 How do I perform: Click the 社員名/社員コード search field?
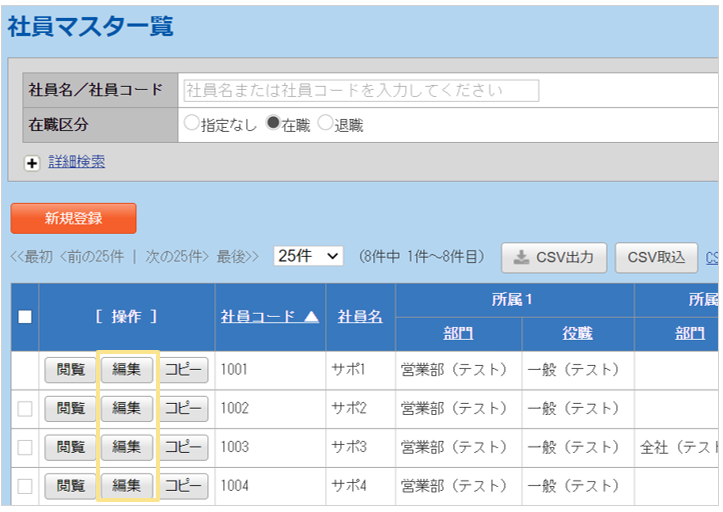click(361, 90)
